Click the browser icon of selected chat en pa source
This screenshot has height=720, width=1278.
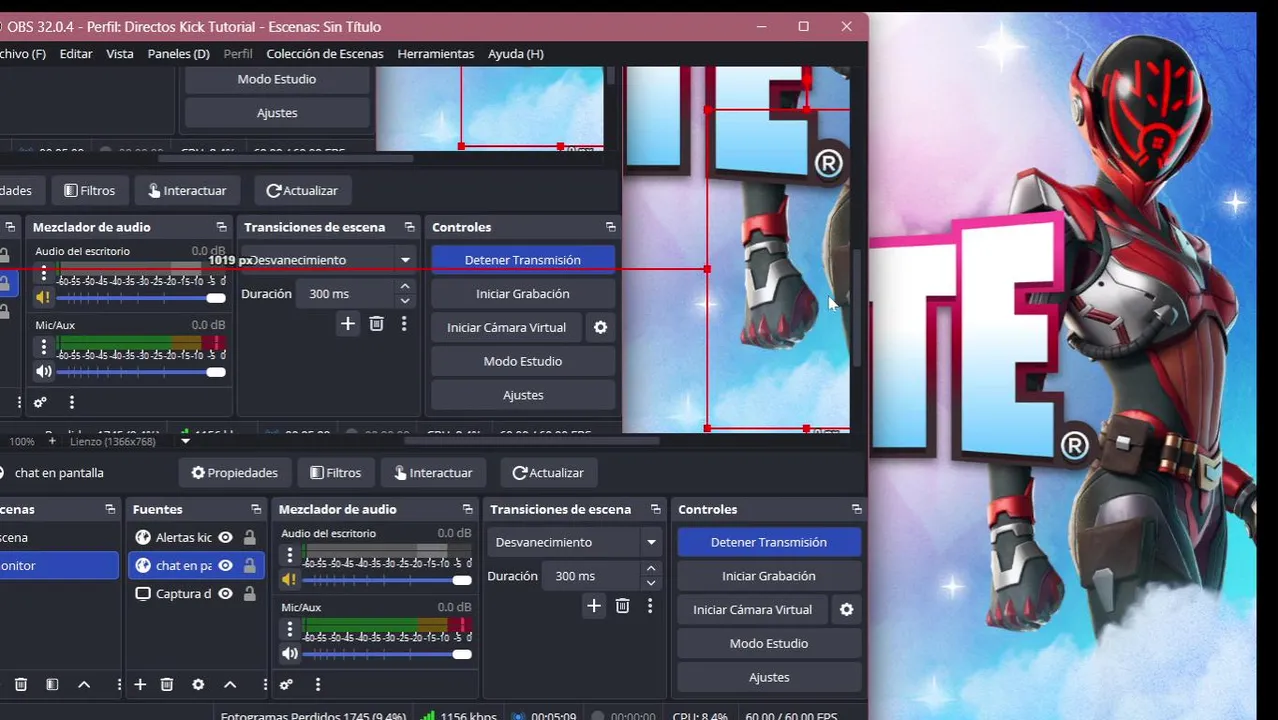[x=143, y=565]
